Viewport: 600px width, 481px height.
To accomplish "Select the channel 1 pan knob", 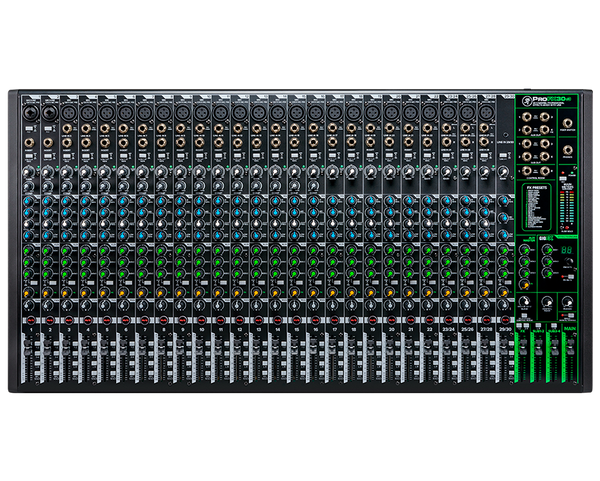I will click(x=29, y=305).
